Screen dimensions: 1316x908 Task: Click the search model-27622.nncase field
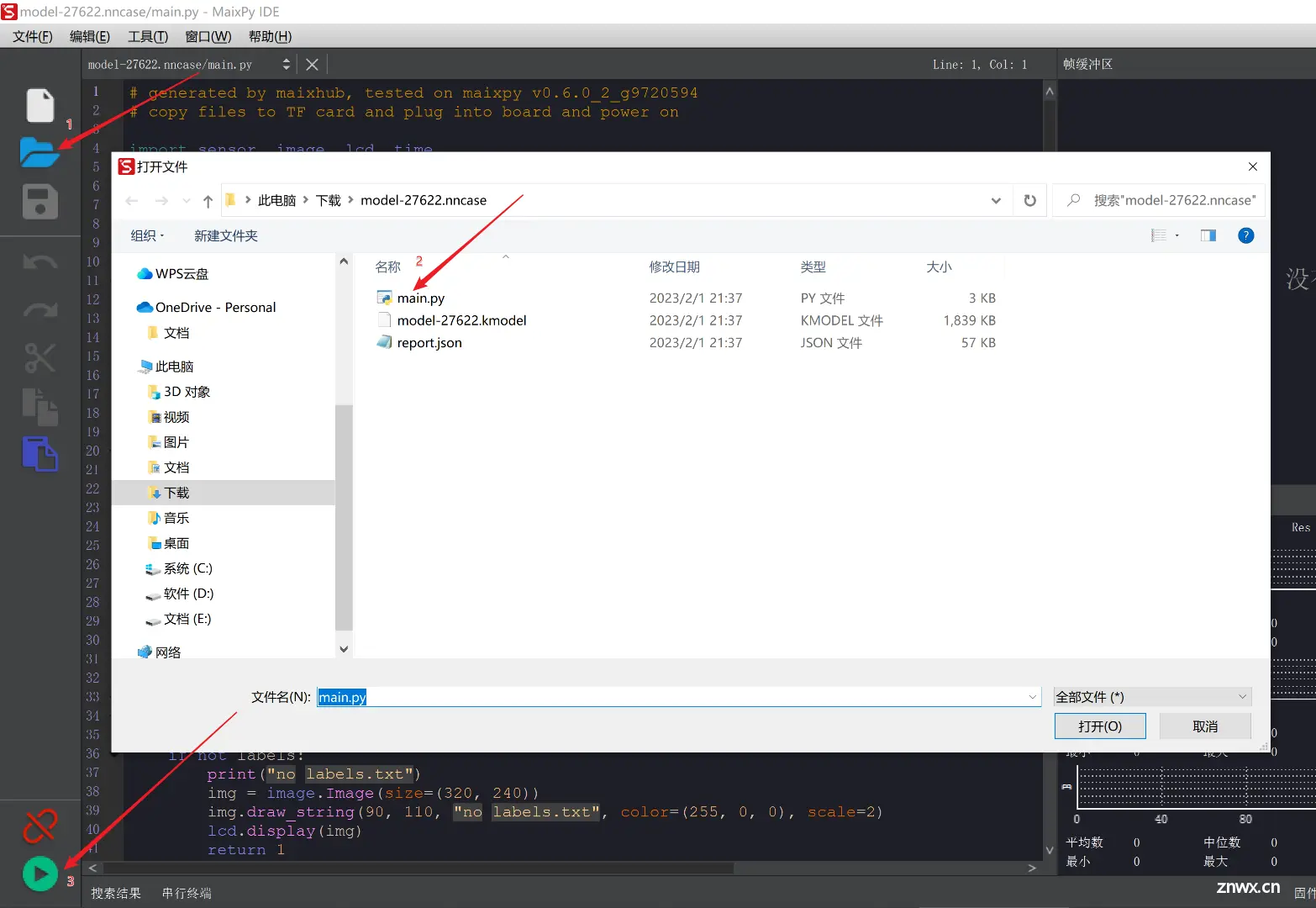[1159, 200]
